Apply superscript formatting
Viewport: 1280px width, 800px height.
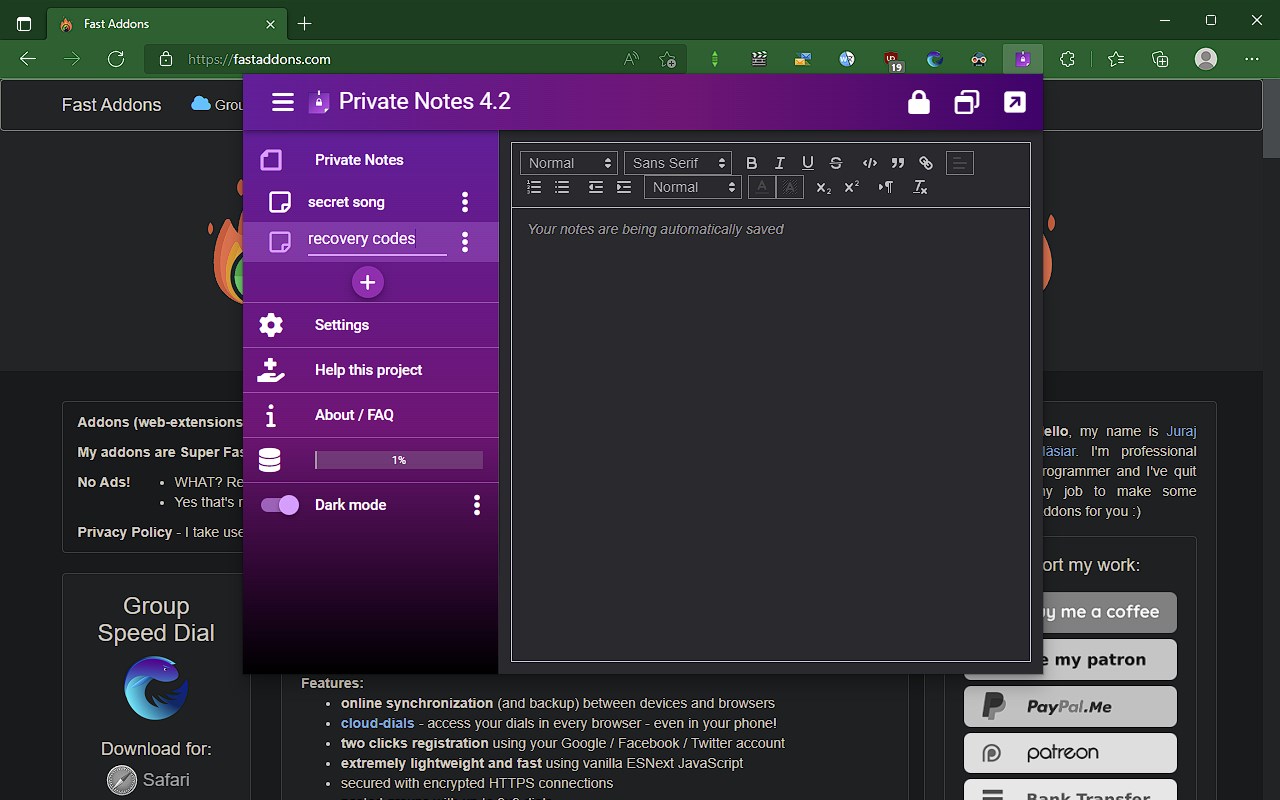[852, 187]
